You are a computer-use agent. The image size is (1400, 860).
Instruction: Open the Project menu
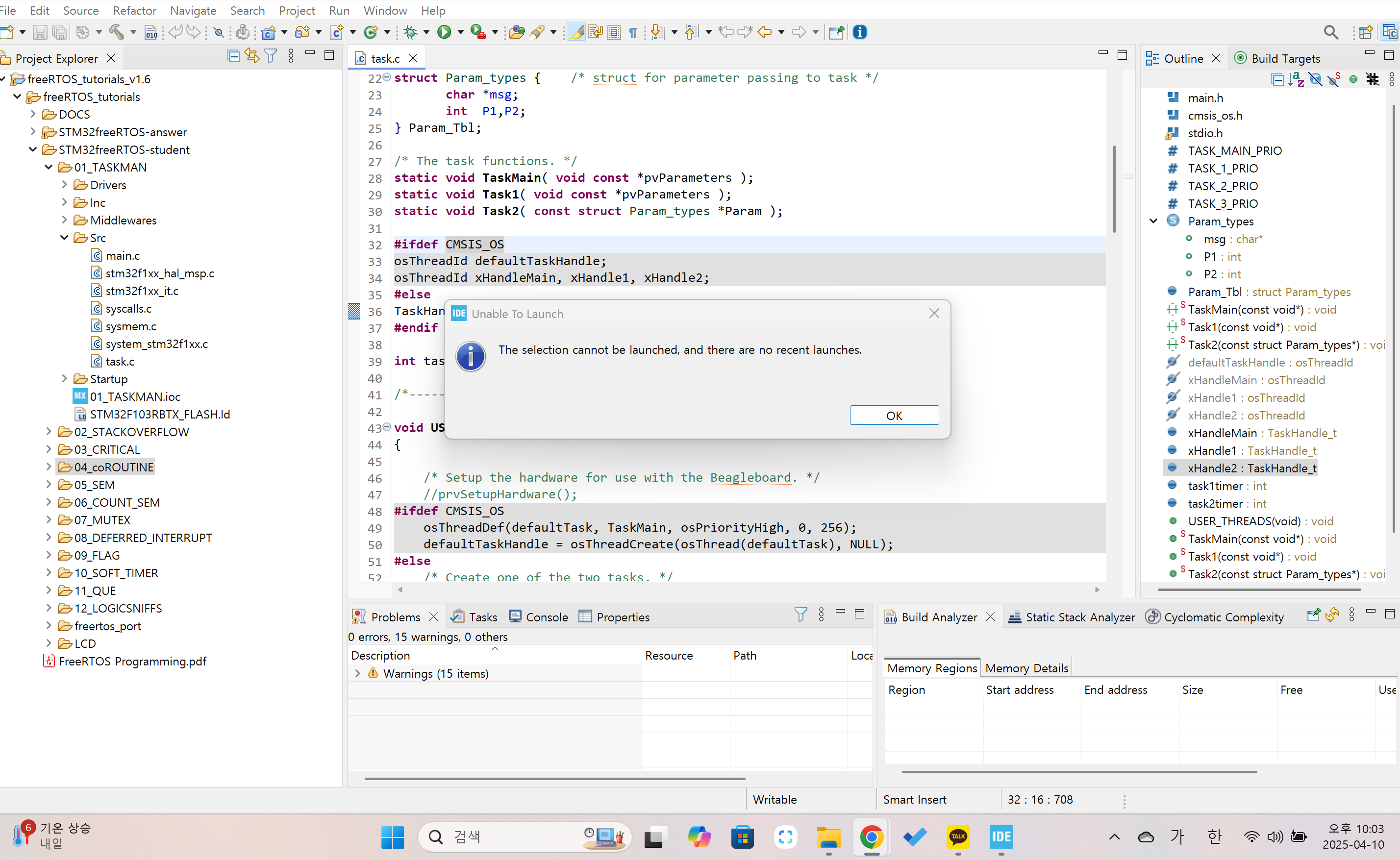click(x=297, y=10)
